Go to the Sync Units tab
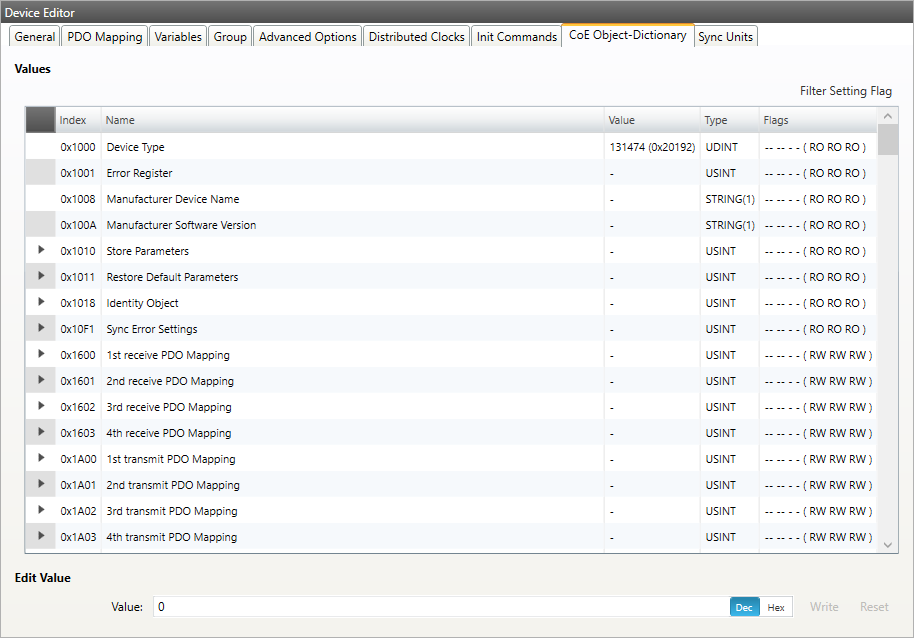914x638 pixels. tap(725, 37)
